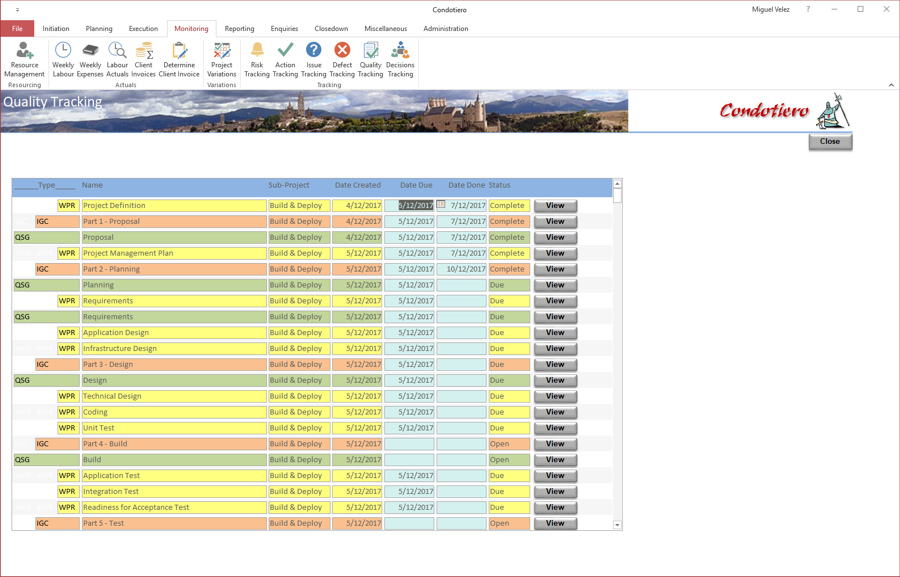900x577 pixels.
Task: Open date picker beside Project Definition due date
Action: (441, 204)
